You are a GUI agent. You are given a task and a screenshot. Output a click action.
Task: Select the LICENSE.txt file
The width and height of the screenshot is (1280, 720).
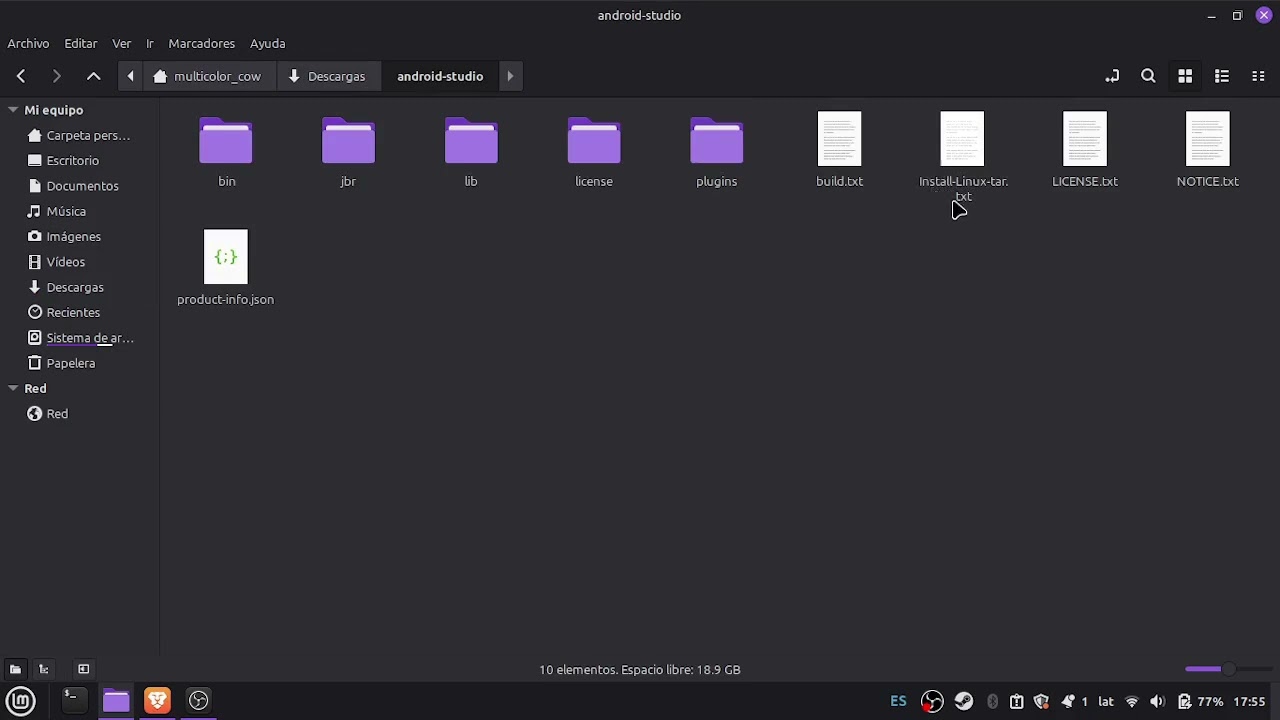tap(1085, 150)
